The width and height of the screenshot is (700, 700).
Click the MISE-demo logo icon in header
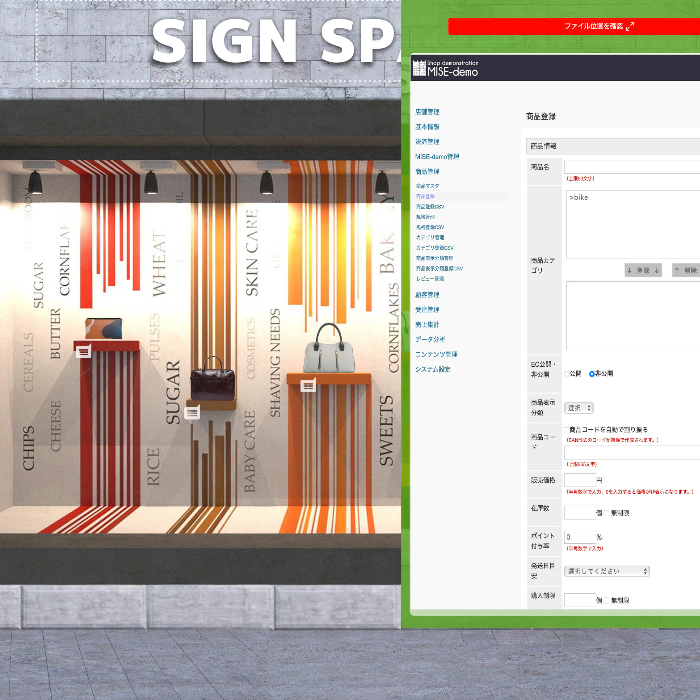419,68
